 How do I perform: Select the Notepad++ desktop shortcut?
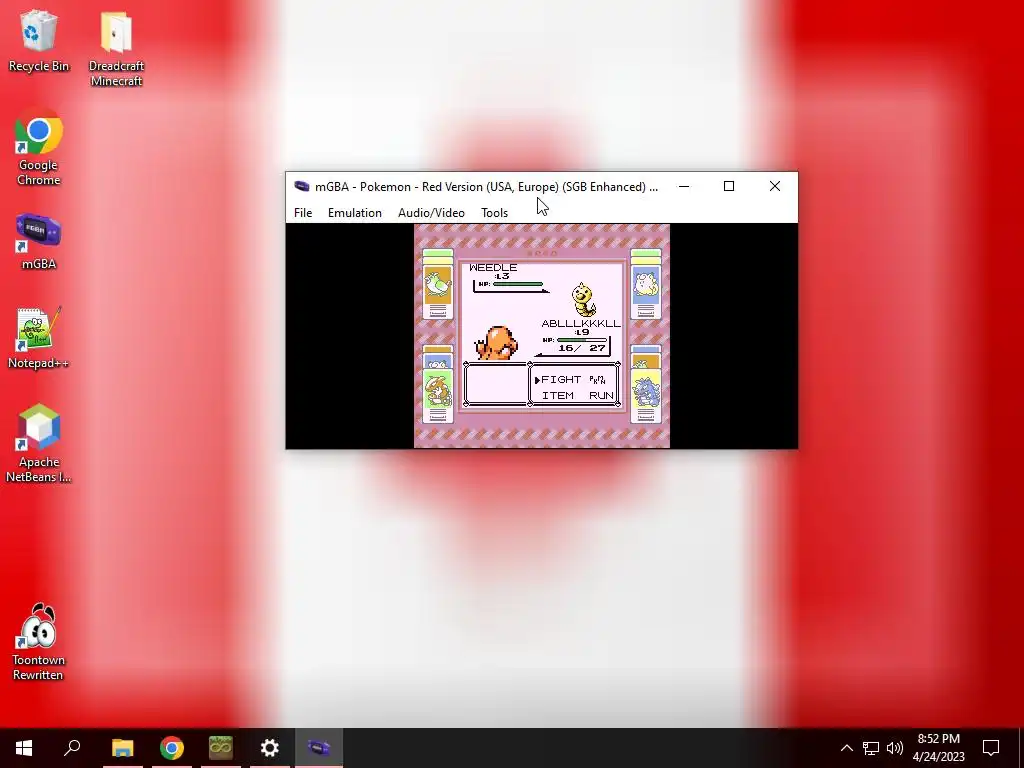pos(39,338)
